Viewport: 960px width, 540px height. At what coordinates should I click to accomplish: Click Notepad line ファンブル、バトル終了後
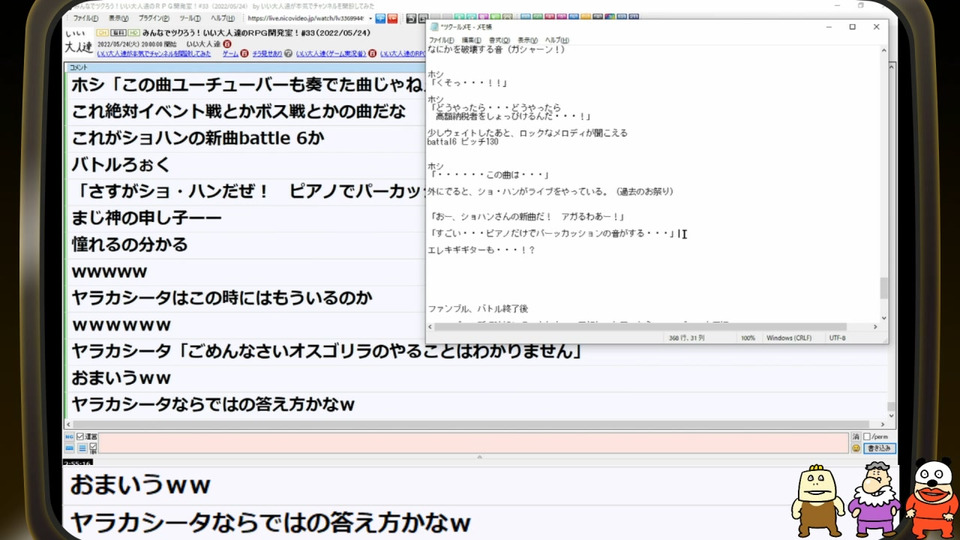click(x=478, y=309)
